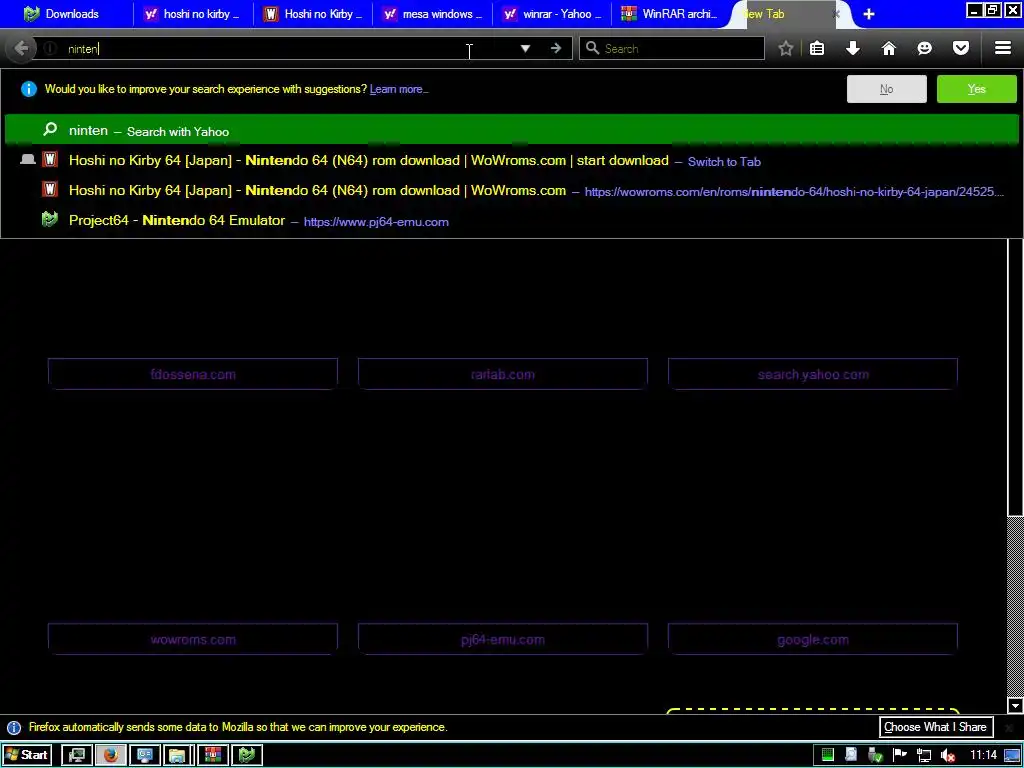
Task: Click the switch-to-tab icon beside first Kirby suggestion
Action: coord(27,159)
